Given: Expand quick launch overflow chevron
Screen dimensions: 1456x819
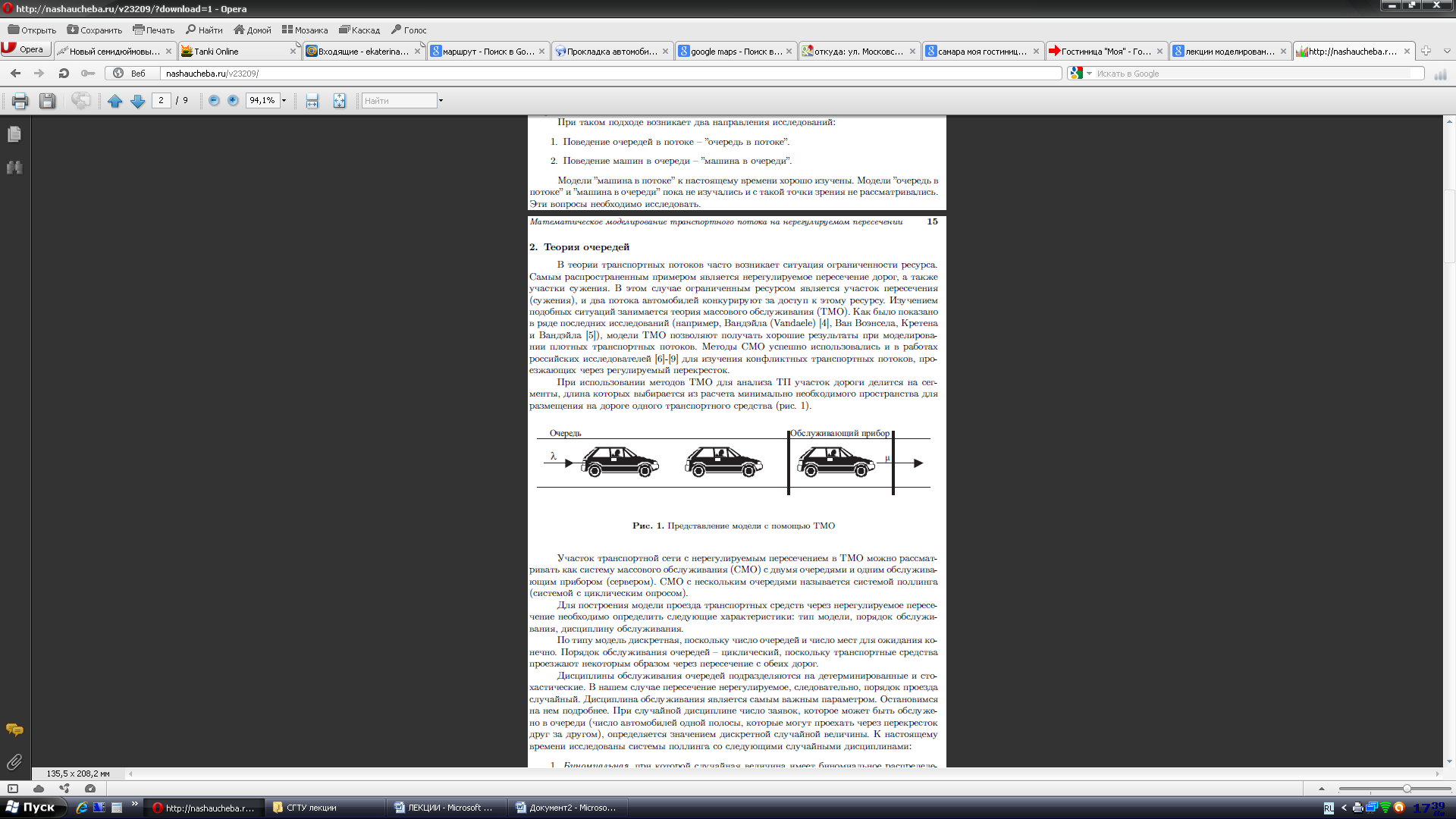Looking at the screenshot, I should click(x=135, y=804).
